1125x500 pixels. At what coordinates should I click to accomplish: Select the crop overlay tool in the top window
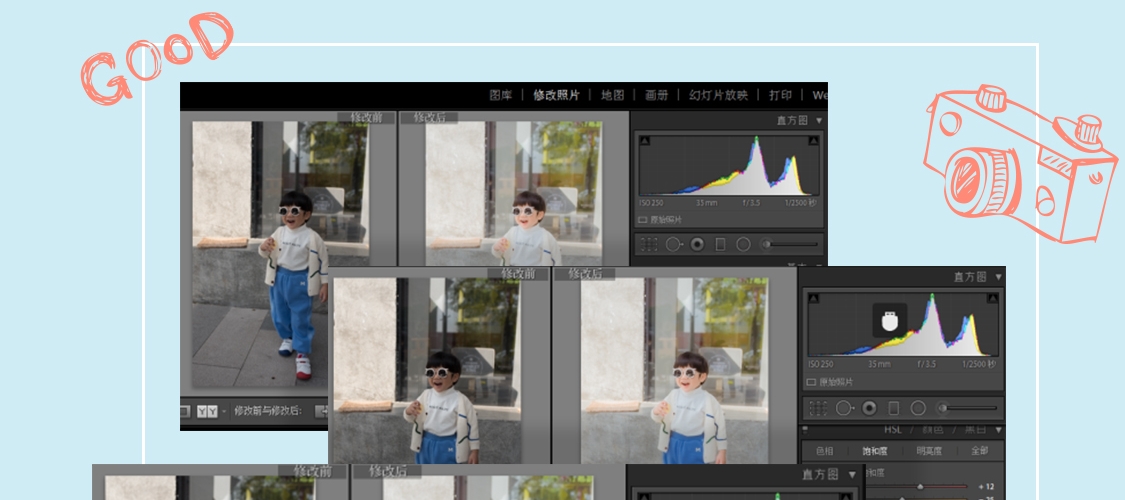click(649, 244)
